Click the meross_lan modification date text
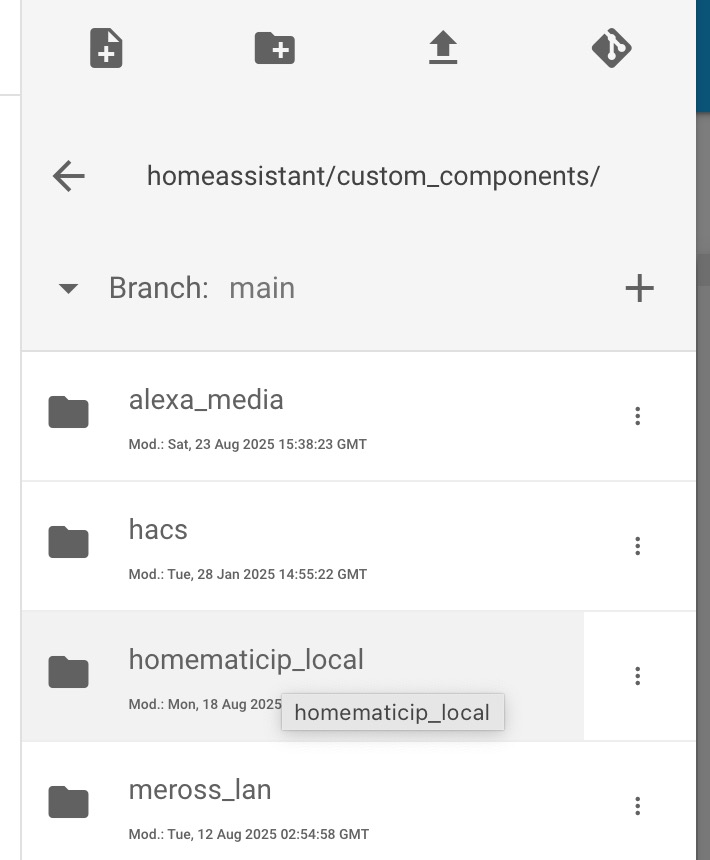 pyautogui.click(x=249, y=834)
